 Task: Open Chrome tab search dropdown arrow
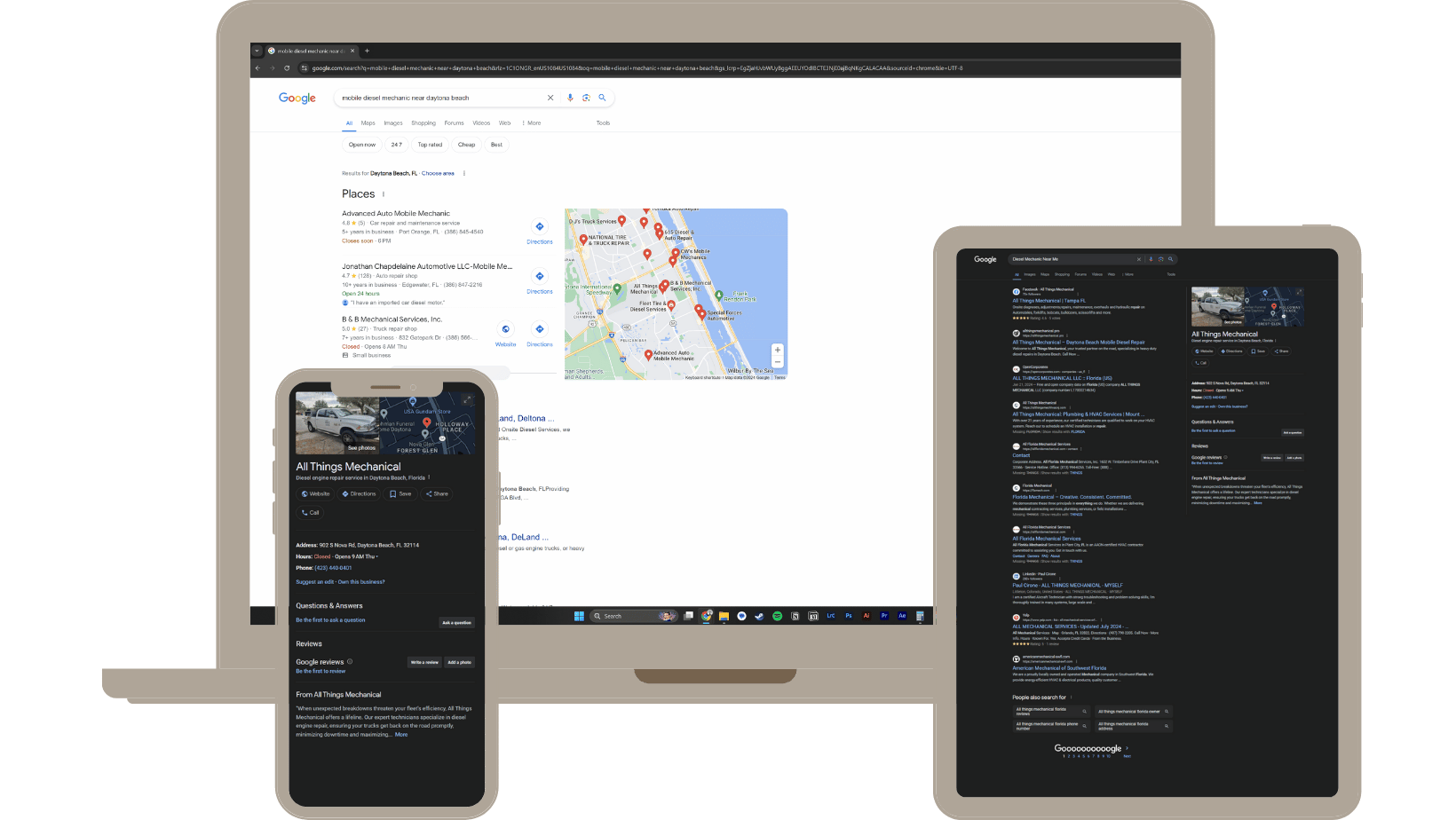click(257, 51)
